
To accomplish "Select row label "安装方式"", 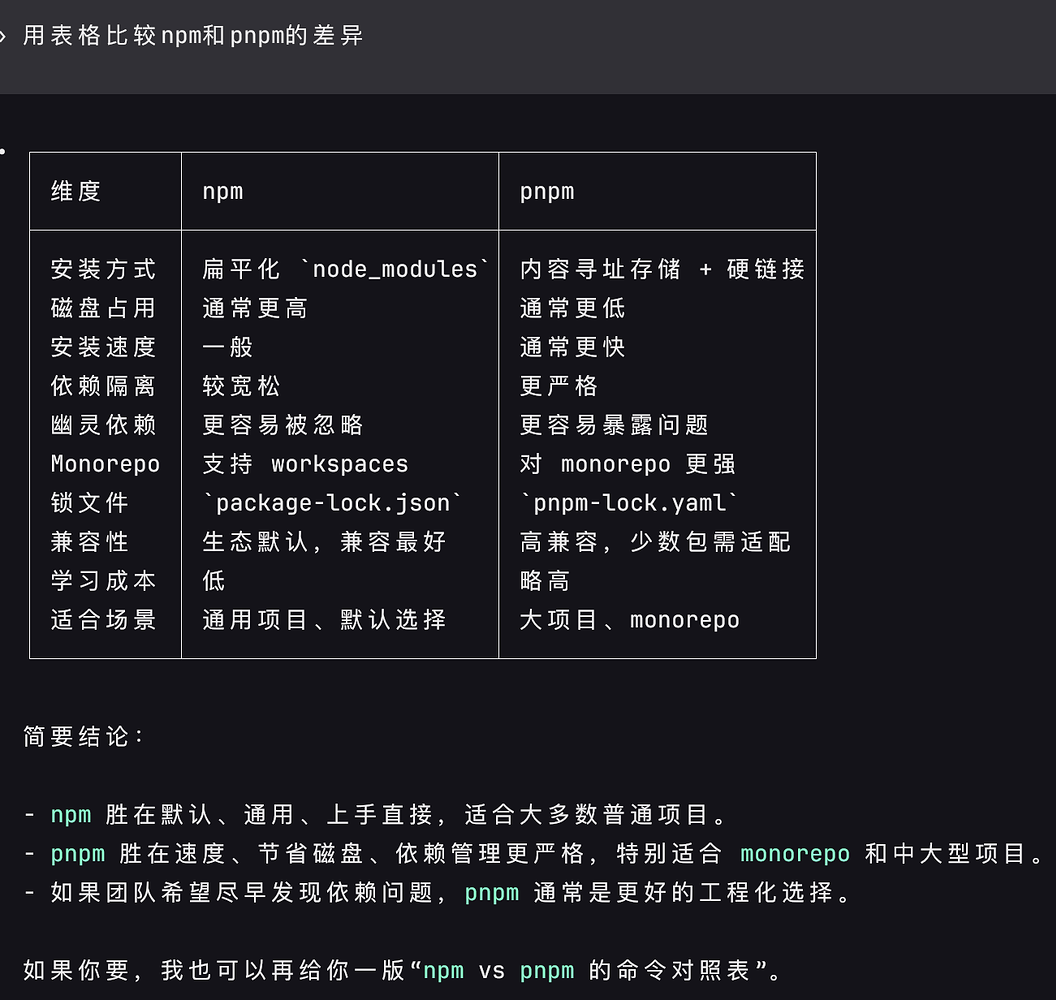I will [x=104, y=269].
